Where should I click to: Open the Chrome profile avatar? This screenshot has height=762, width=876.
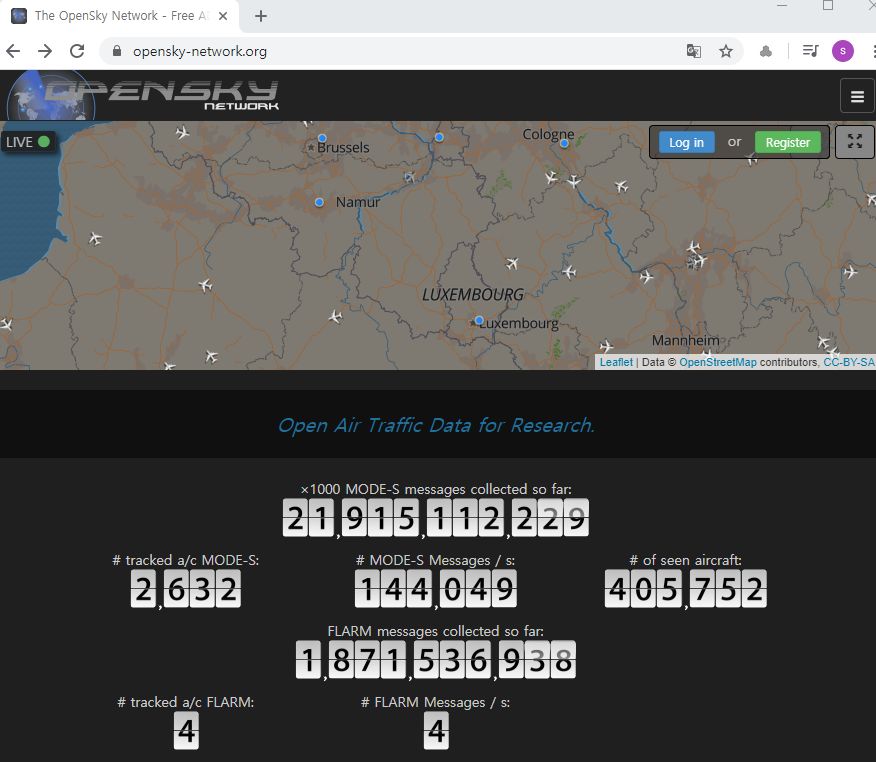coord(842,51)
